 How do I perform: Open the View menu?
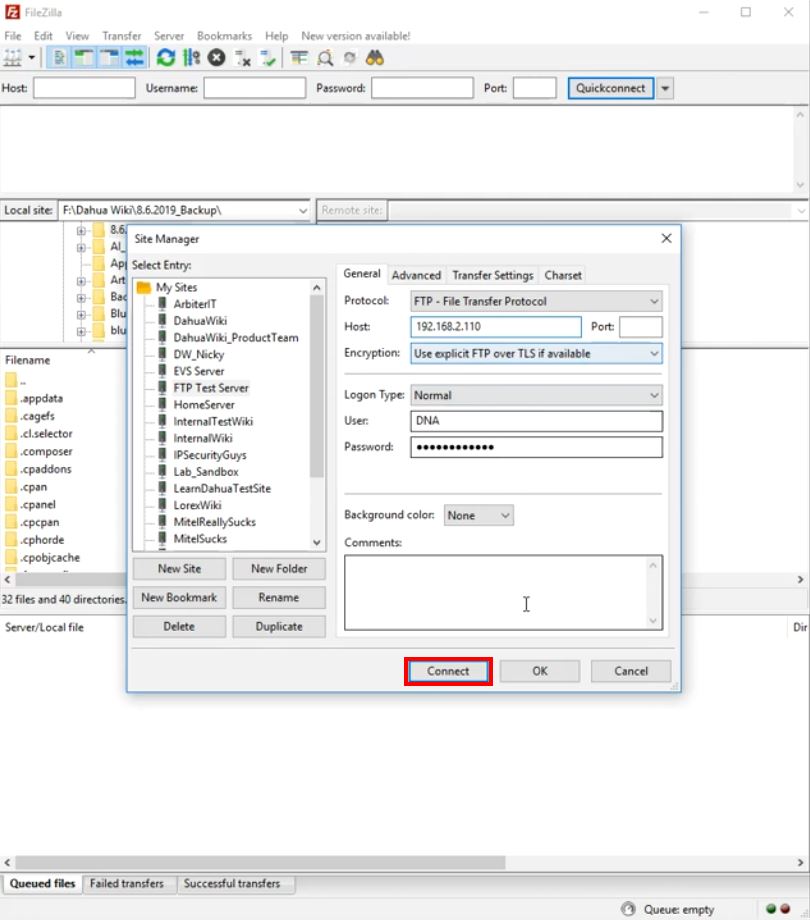77,36
